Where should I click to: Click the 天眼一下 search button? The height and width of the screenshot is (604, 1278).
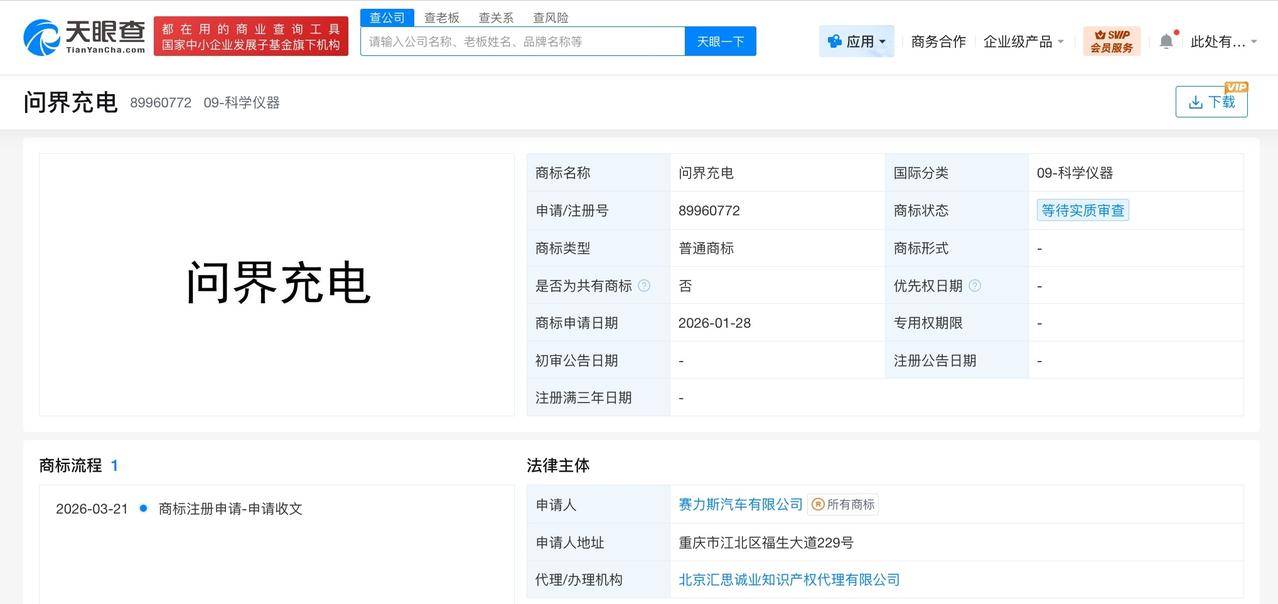[x=720, y=41]
